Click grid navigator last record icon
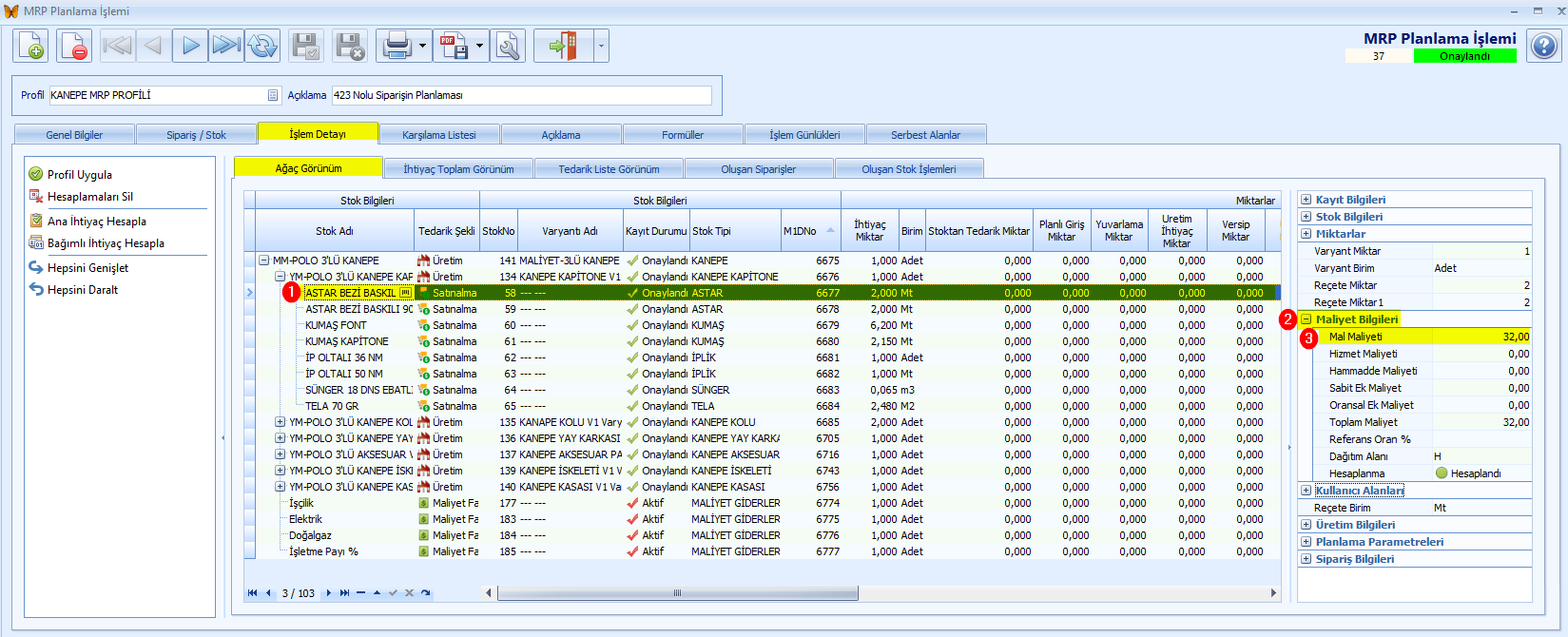This screenshot has height=637, width=1568. tap(344, 592)
